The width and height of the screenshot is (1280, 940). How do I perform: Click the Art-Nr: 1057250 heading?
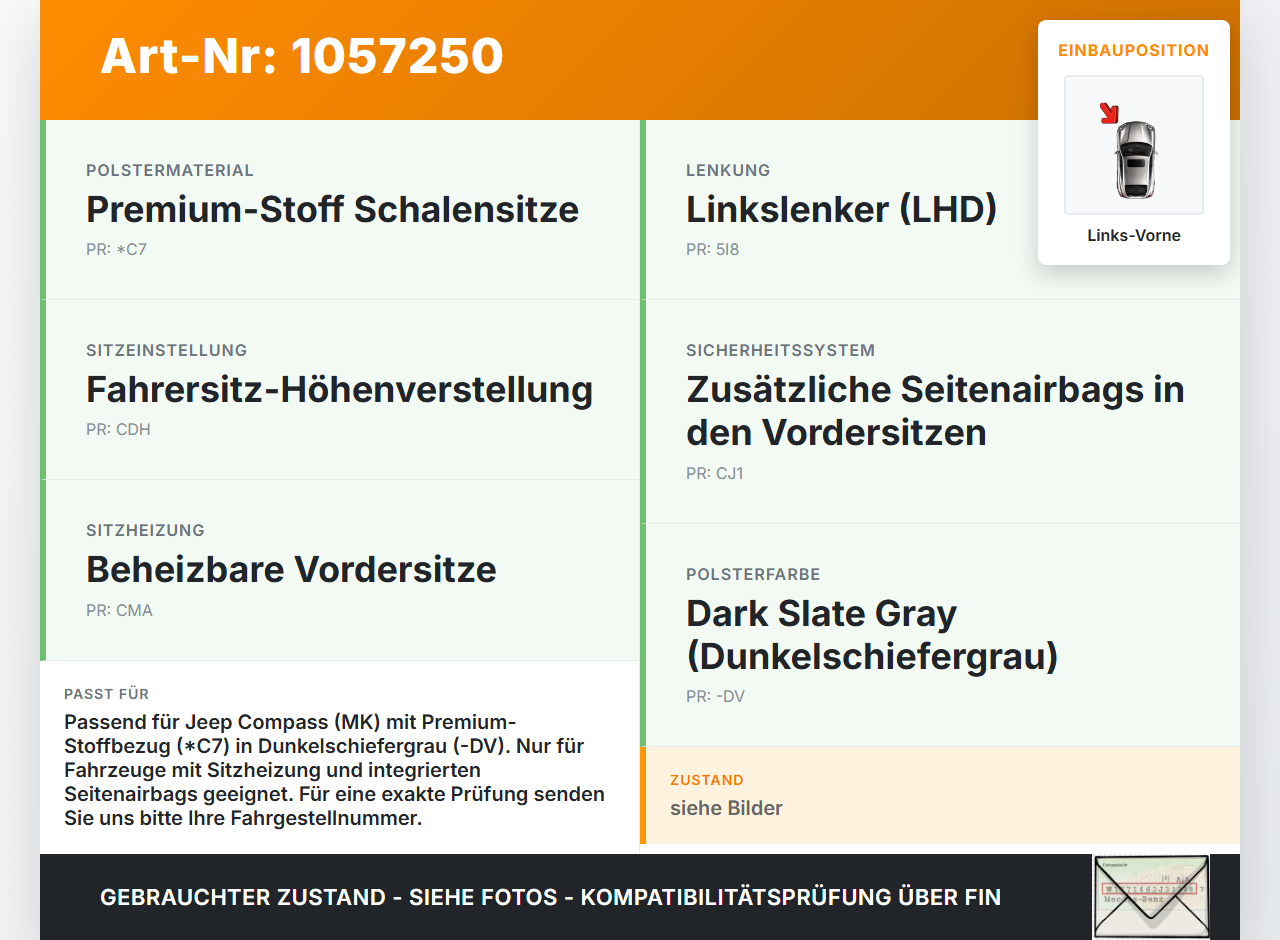[x=302, y=56]
